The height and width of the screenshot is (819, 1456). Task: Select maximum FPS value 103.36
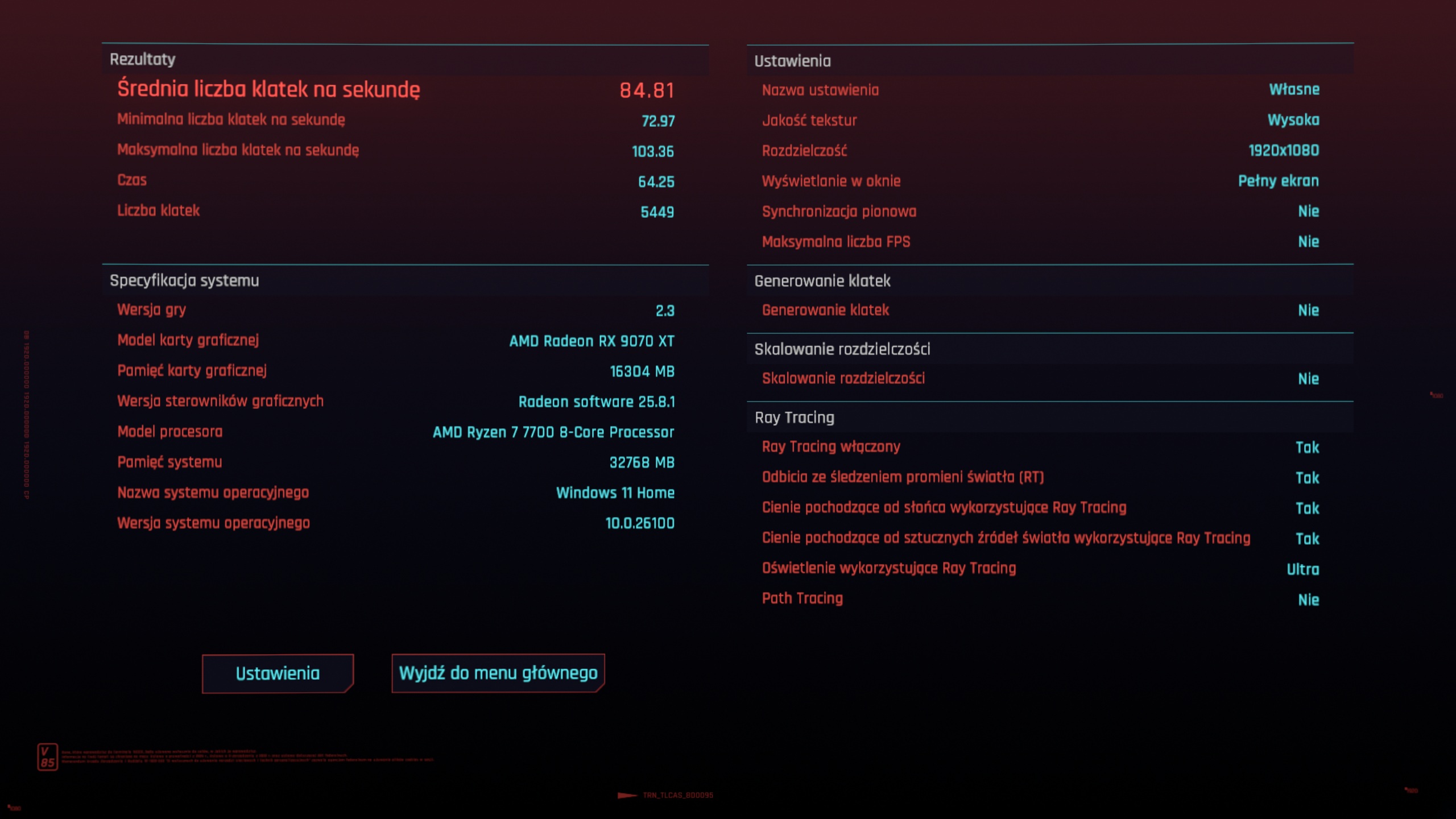[653, 151]
